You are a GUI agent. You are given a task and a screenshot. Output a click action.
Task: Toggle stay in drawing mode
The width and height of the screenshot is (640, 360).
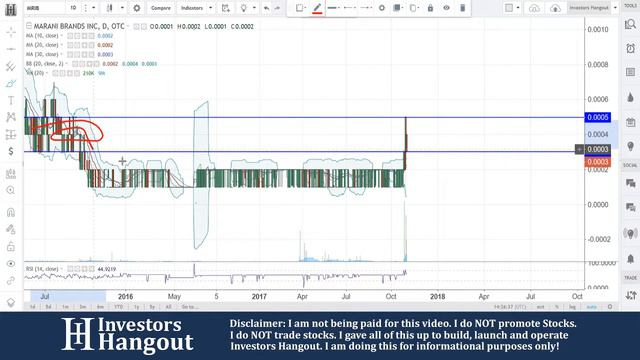pyautogui.click(x=11, y=229)
